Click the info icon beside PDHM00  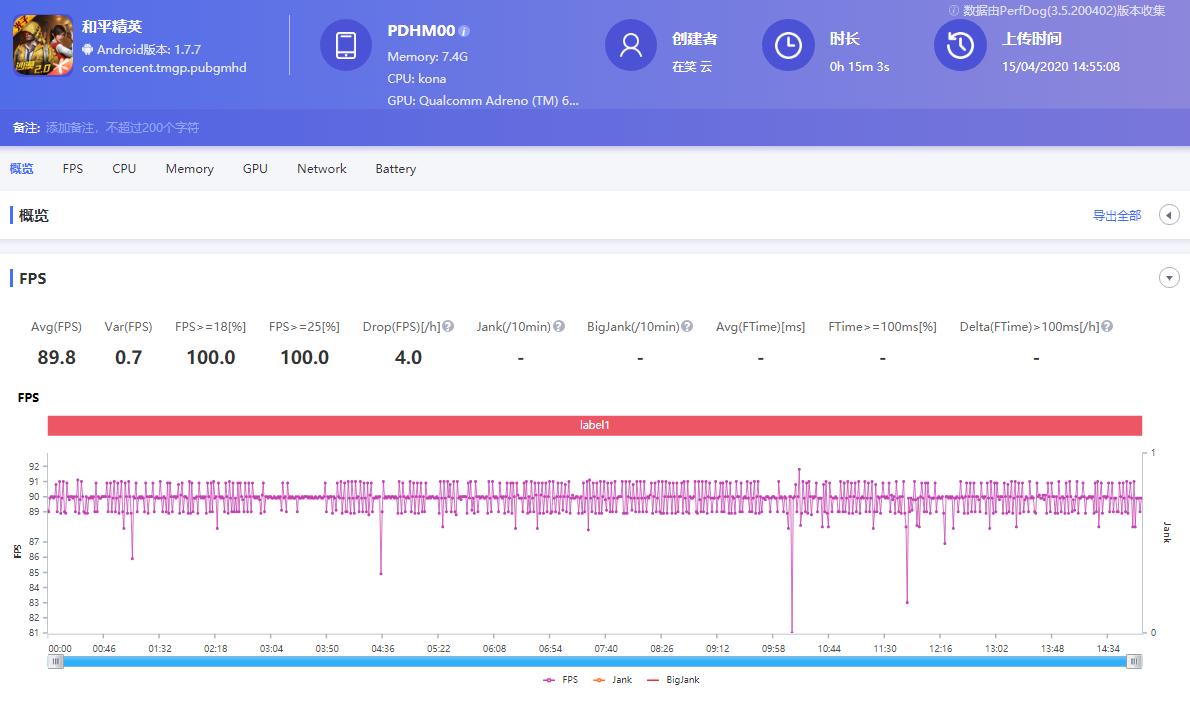(x=464, y=31)
